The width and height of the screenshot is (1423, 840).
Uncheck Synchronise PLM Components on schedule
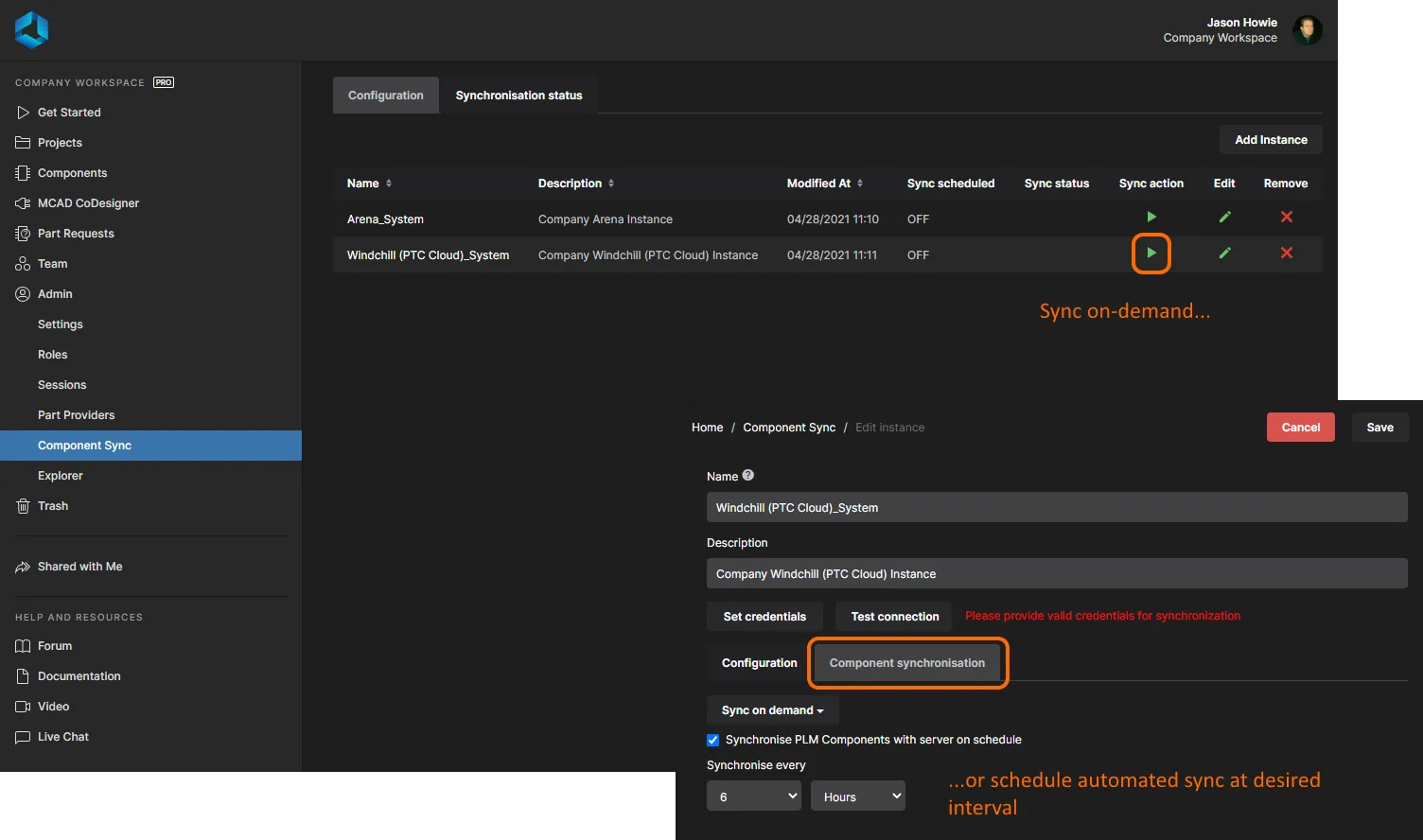tap(713, 740)
